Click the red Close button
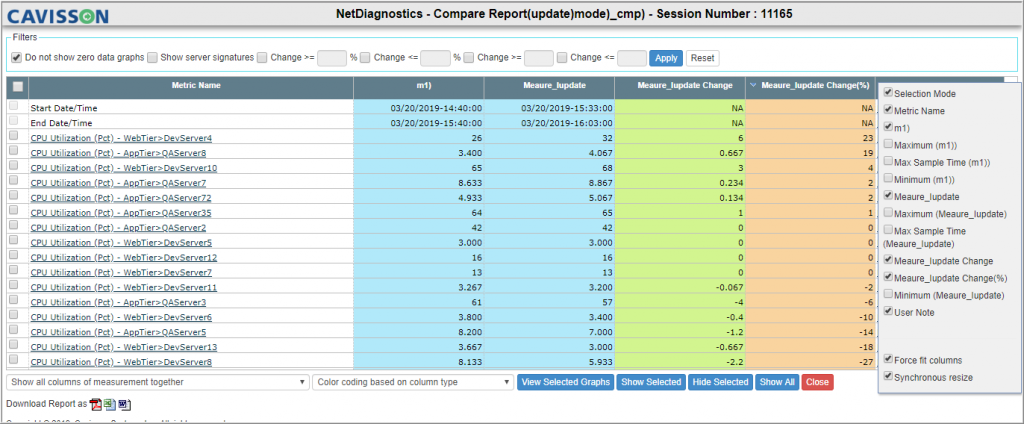Image resolution: width=1024 pixels, height=424 pixels. (818, 382)
